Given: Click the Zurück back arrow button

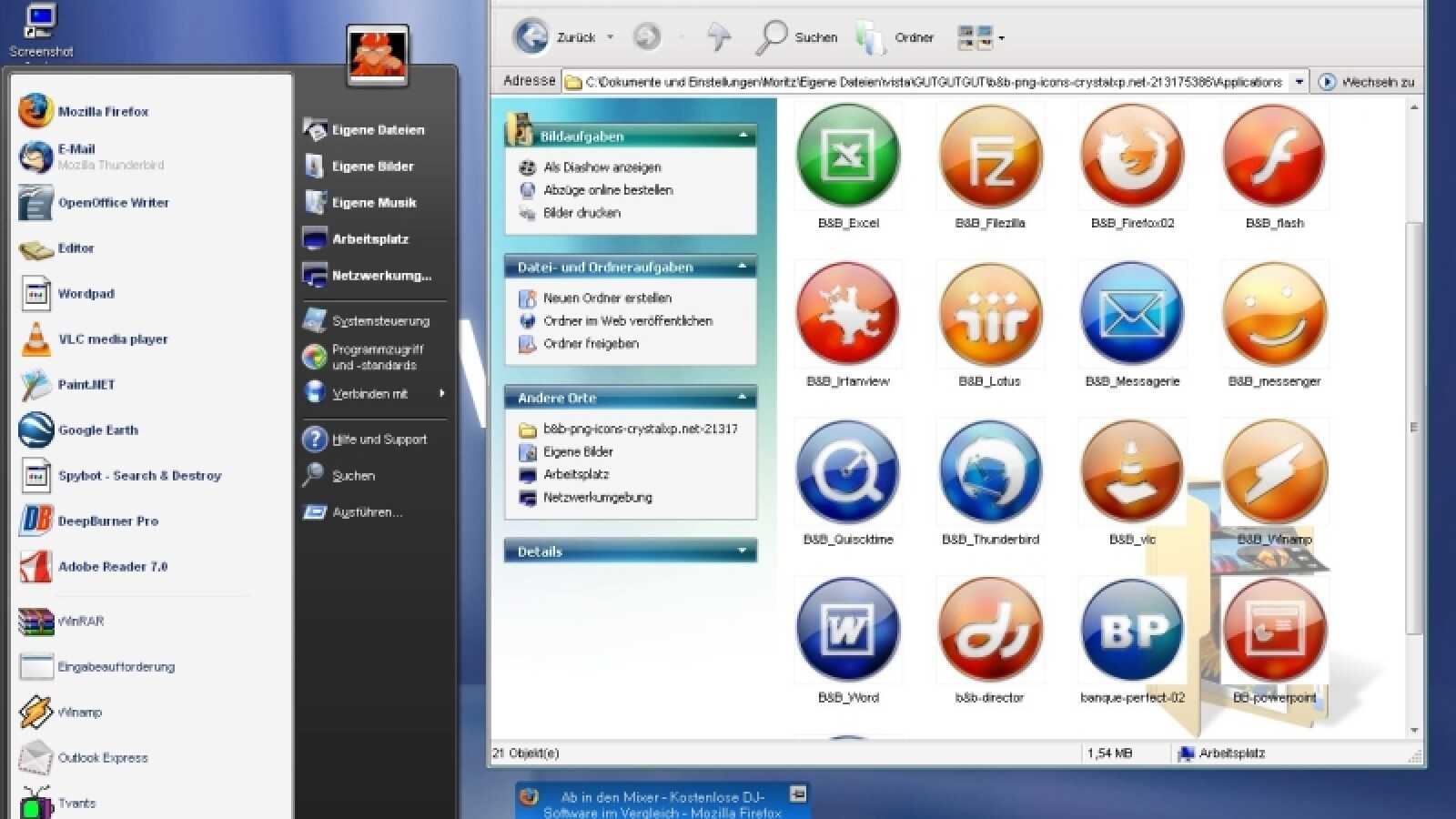Looking at the screenshot, I should click(x=532, y=37).
